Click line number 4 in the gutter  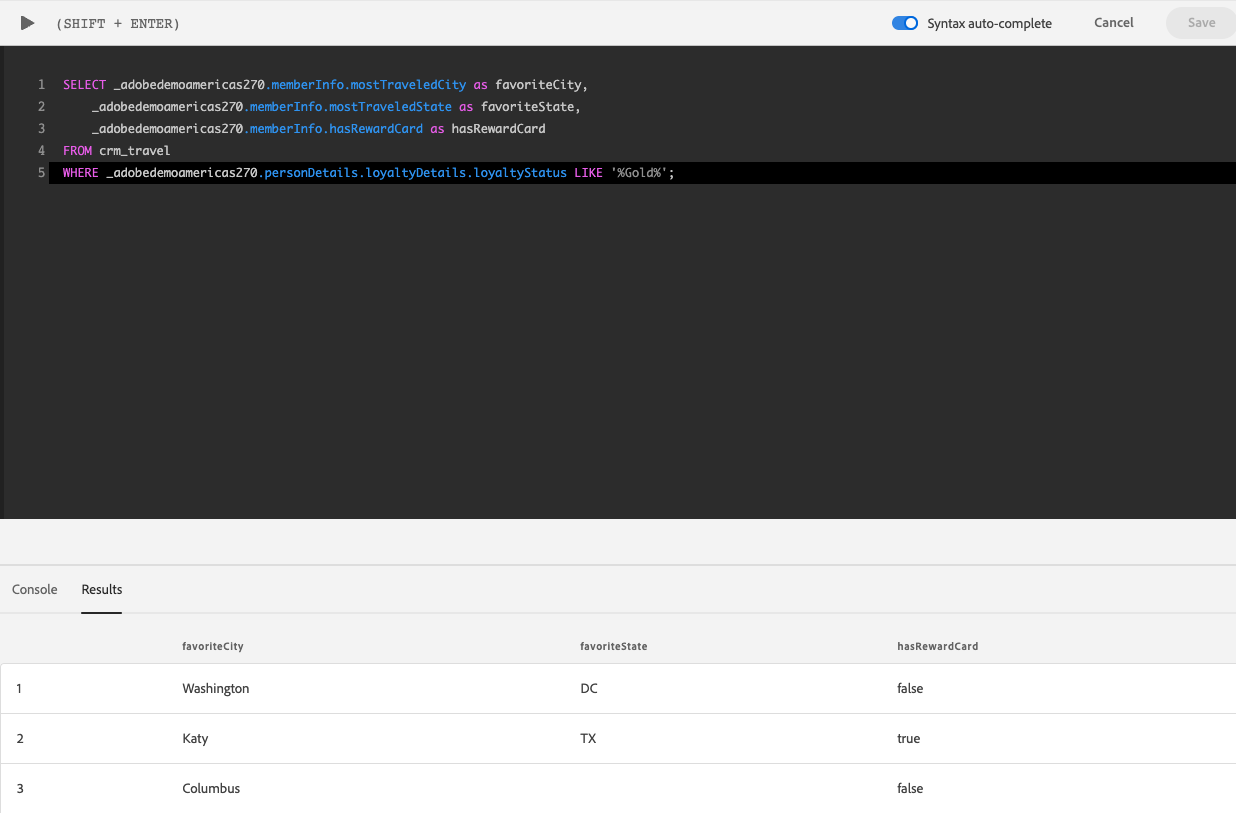point(41,151)
